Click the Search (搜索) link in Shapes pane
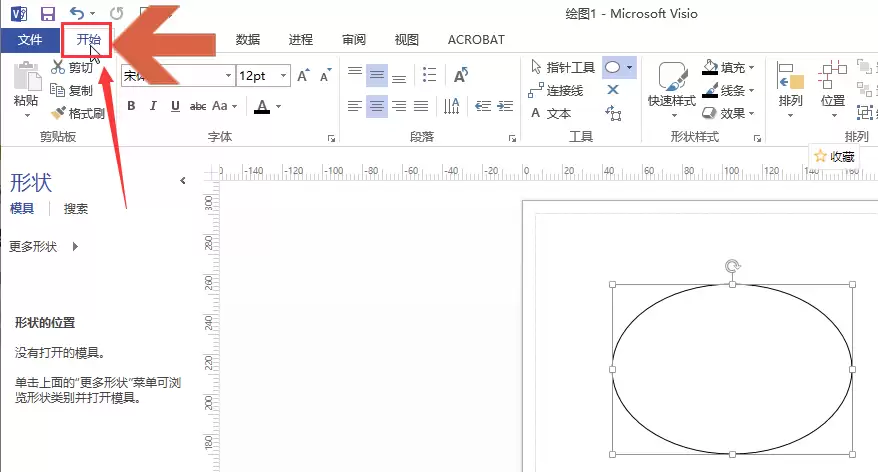This screenshot has width=878, height=472. (x=76, y=209)
